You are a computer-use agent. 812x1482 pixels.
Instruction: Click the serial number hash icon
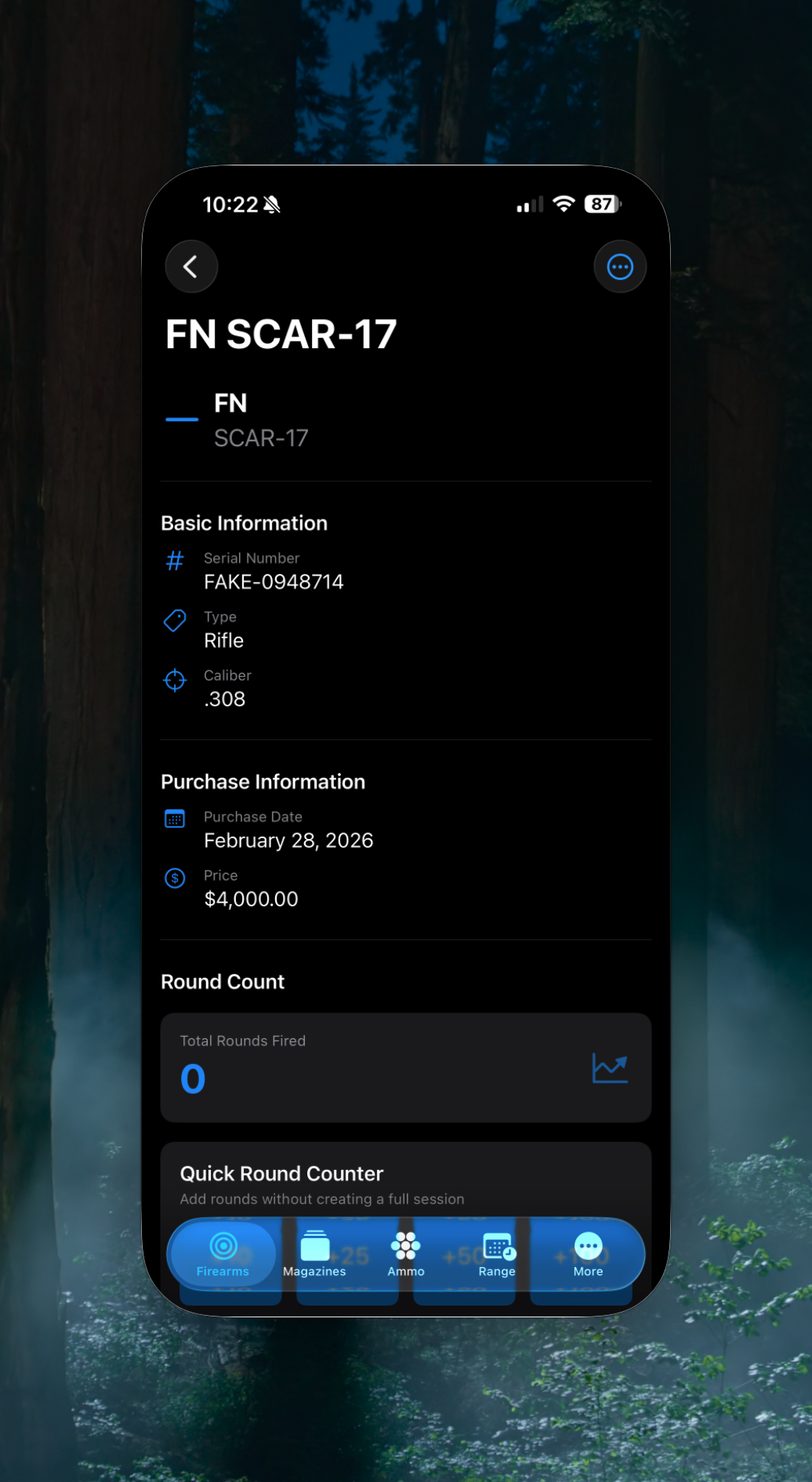(175, 561)
